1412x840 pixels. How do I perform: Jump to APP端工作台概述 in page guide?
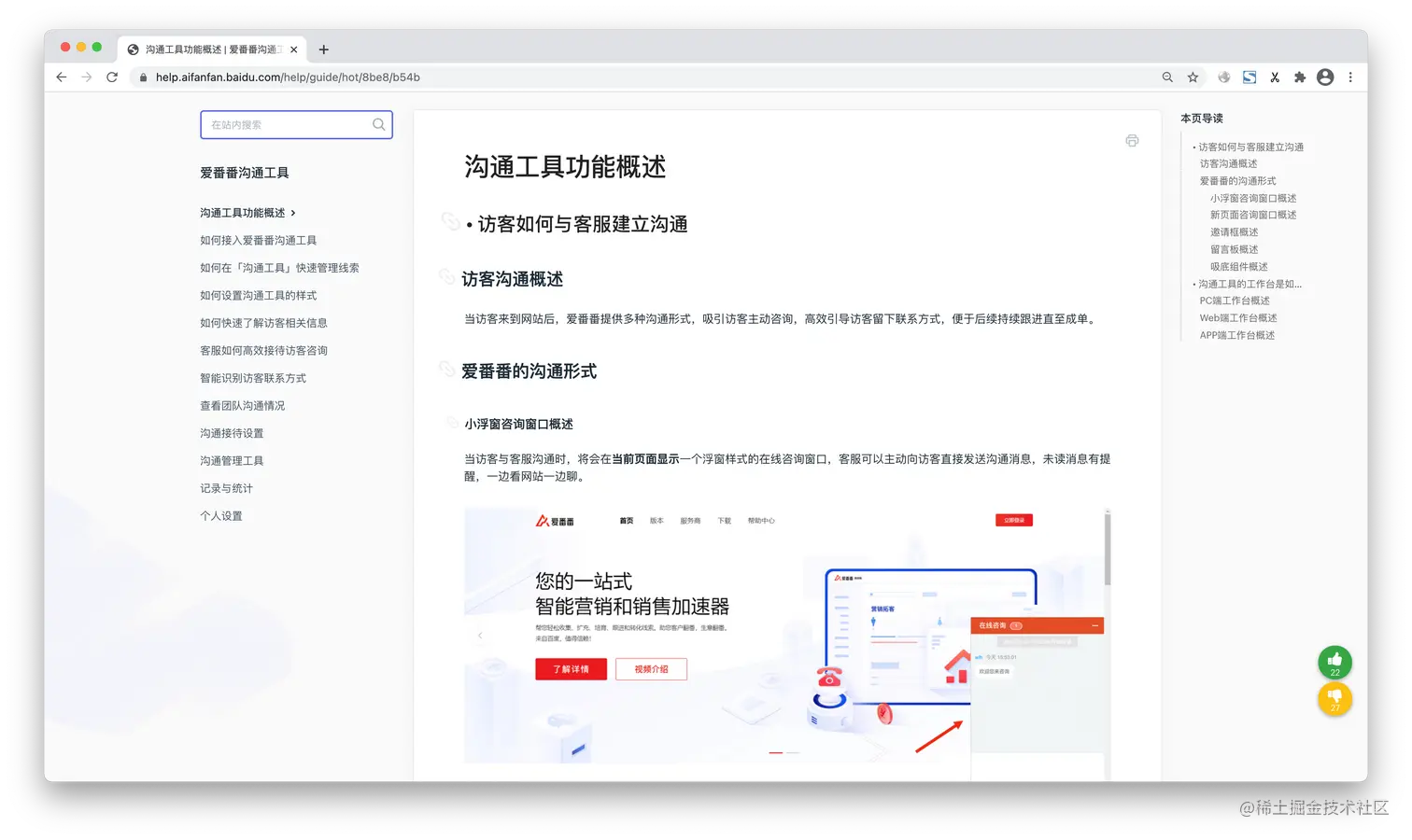pos(1236,335)
